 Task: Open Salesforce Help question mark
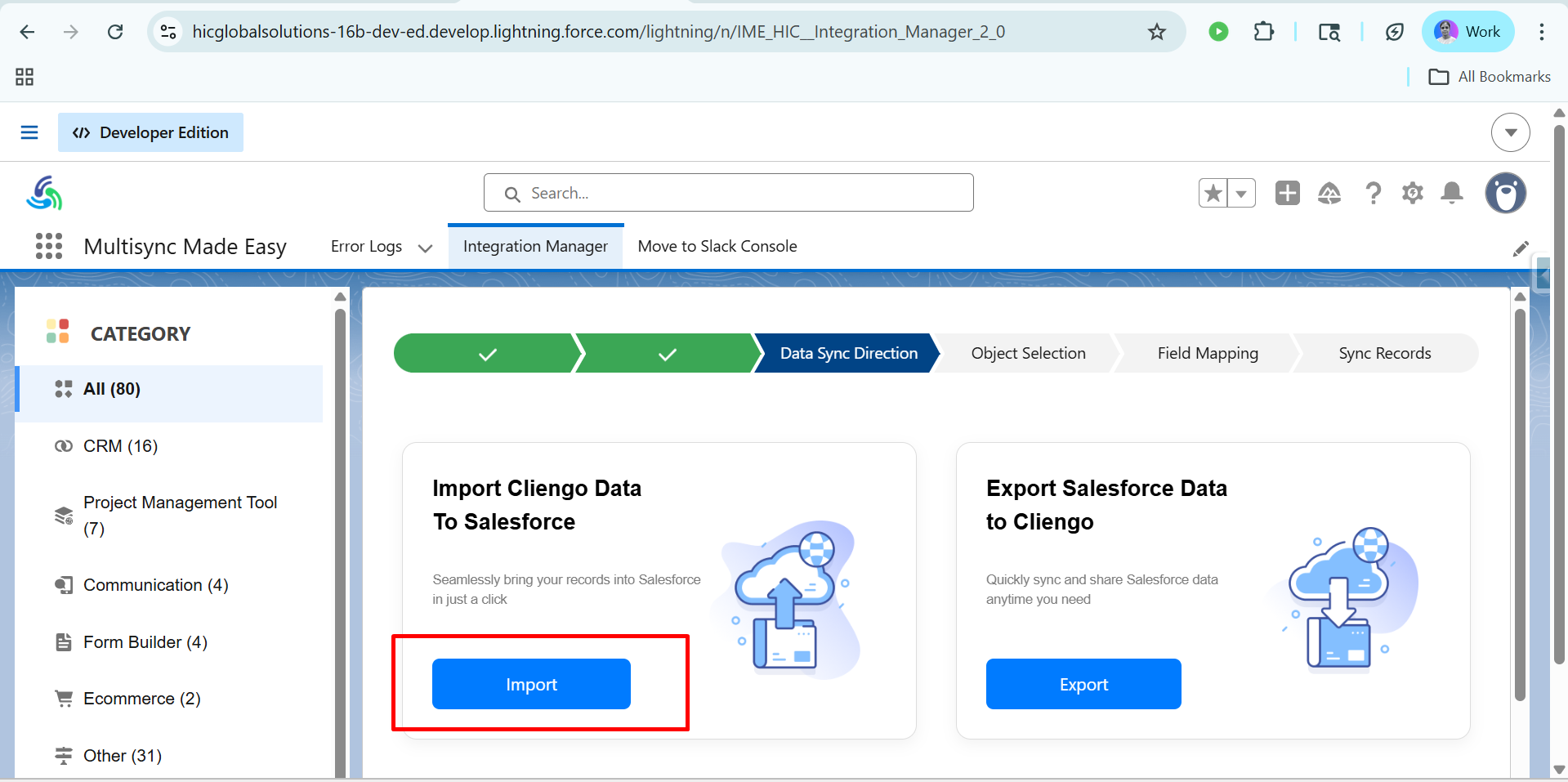pyautogui.click(x=1373, y=193)
